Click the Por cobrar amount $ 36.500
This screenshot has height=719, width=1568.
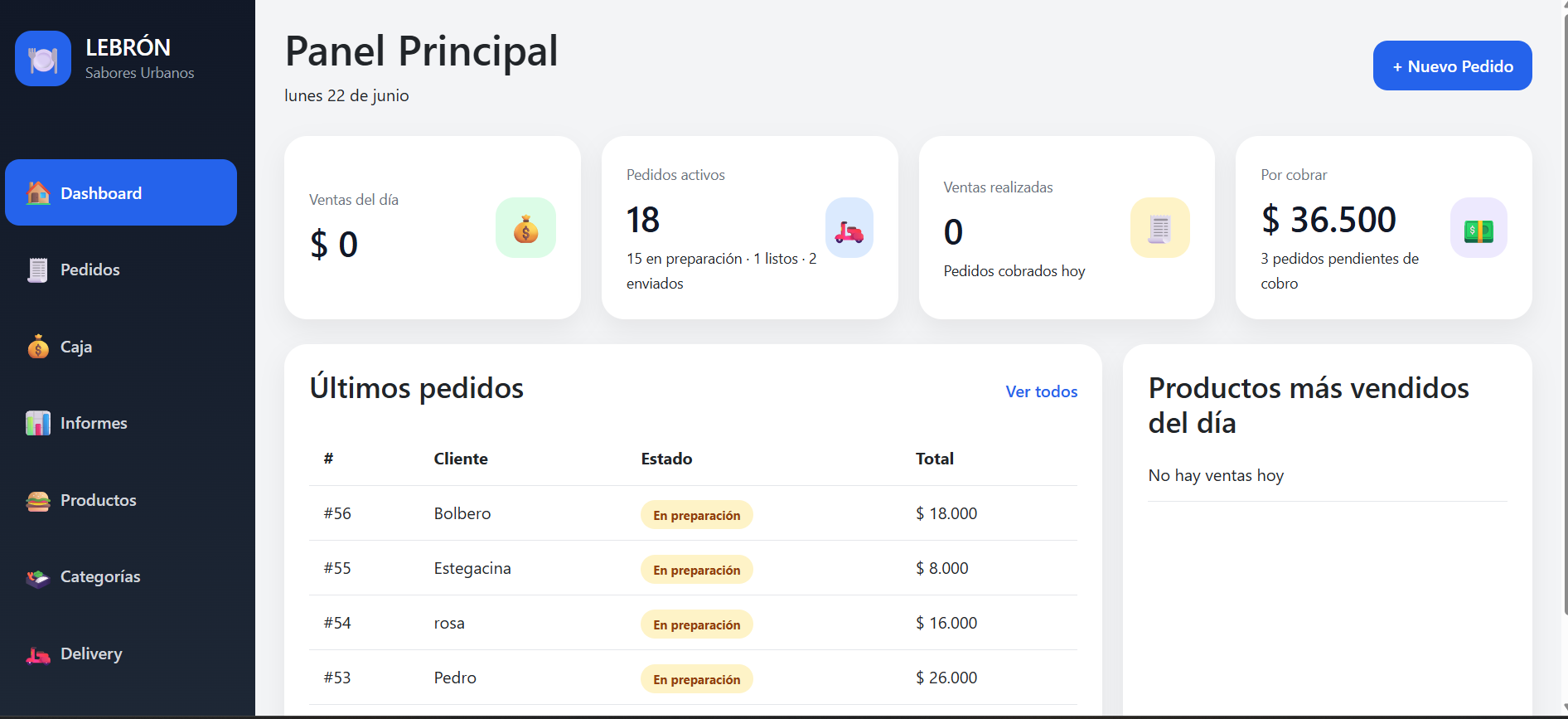click(1328, 220)
